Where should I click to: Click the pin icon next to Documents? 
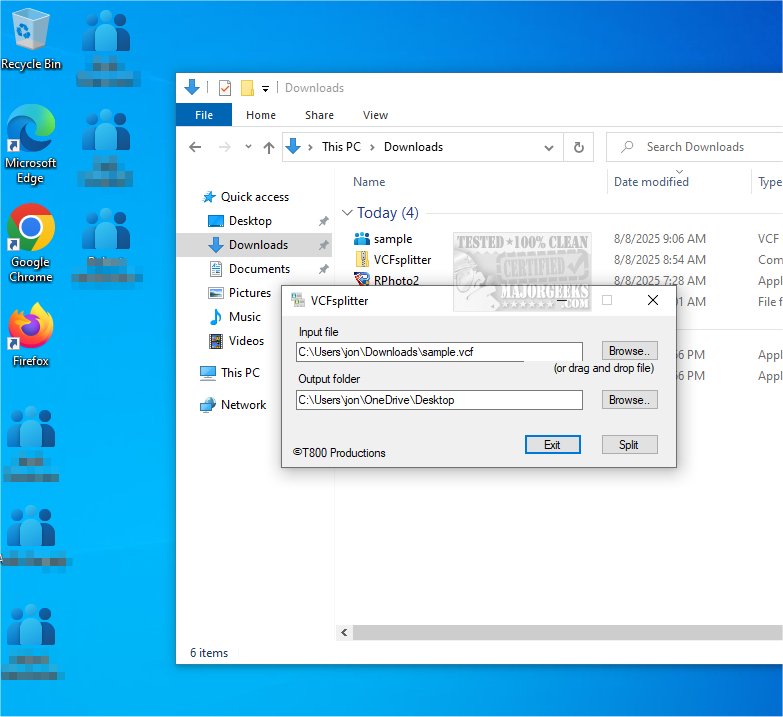[x=324, y=269]
